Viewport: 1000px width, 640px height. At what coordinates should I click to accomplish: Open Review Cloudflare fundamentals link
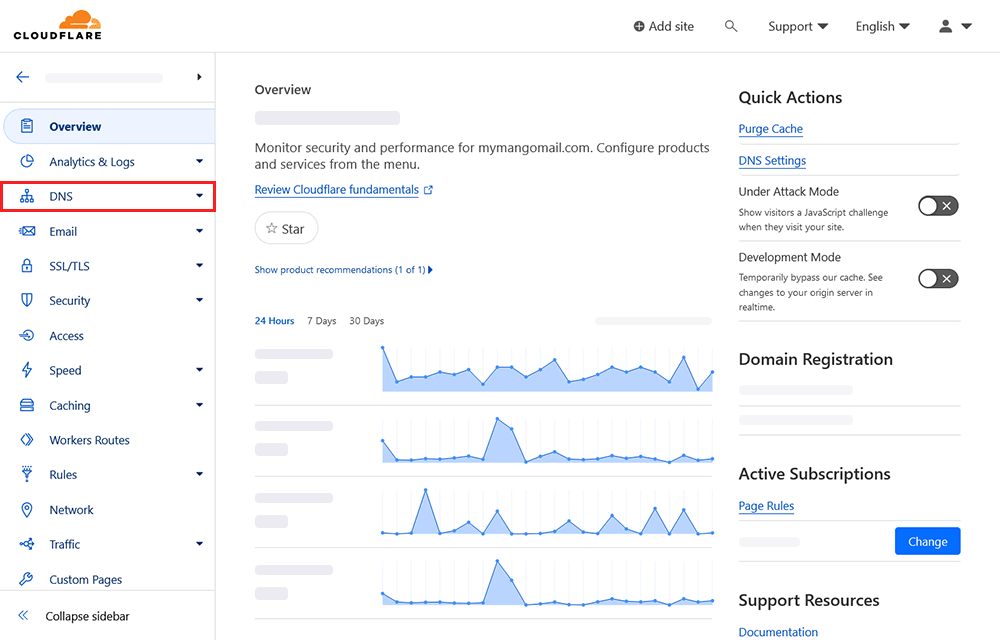(337, 189)
